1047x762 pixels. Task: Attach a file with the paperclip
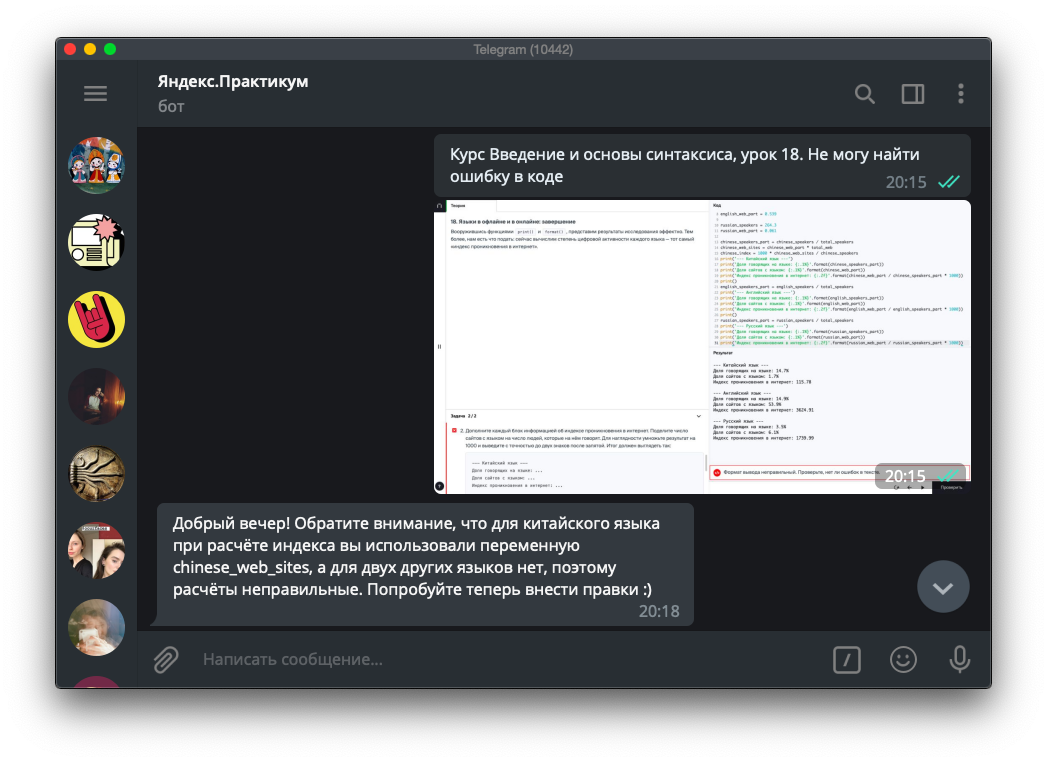[166, 659]
